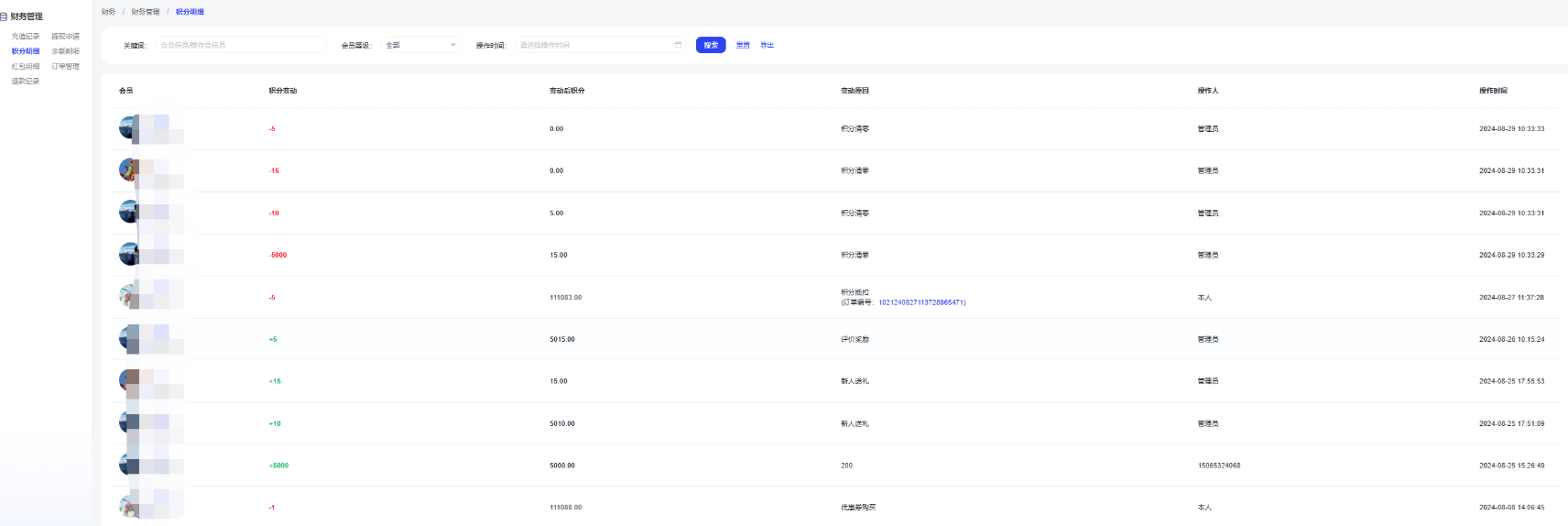Navigate to 订单管理 in sidebar
The image size is (1568, 526).
coord(65,67)
